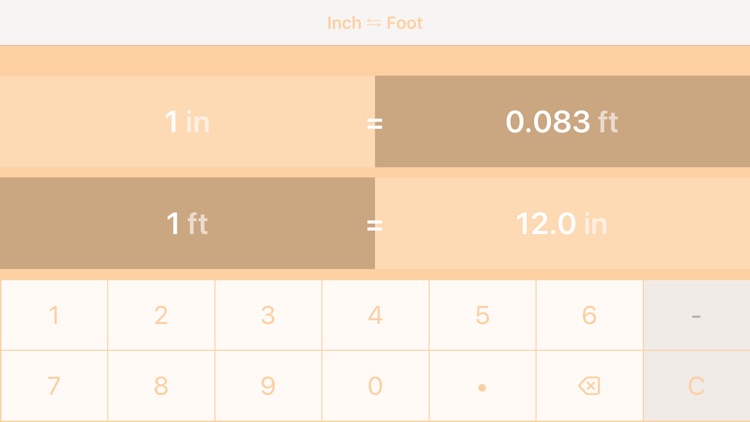Tap the 0.083 ft result panel
The image size is (750, 422).
(562, 122)
